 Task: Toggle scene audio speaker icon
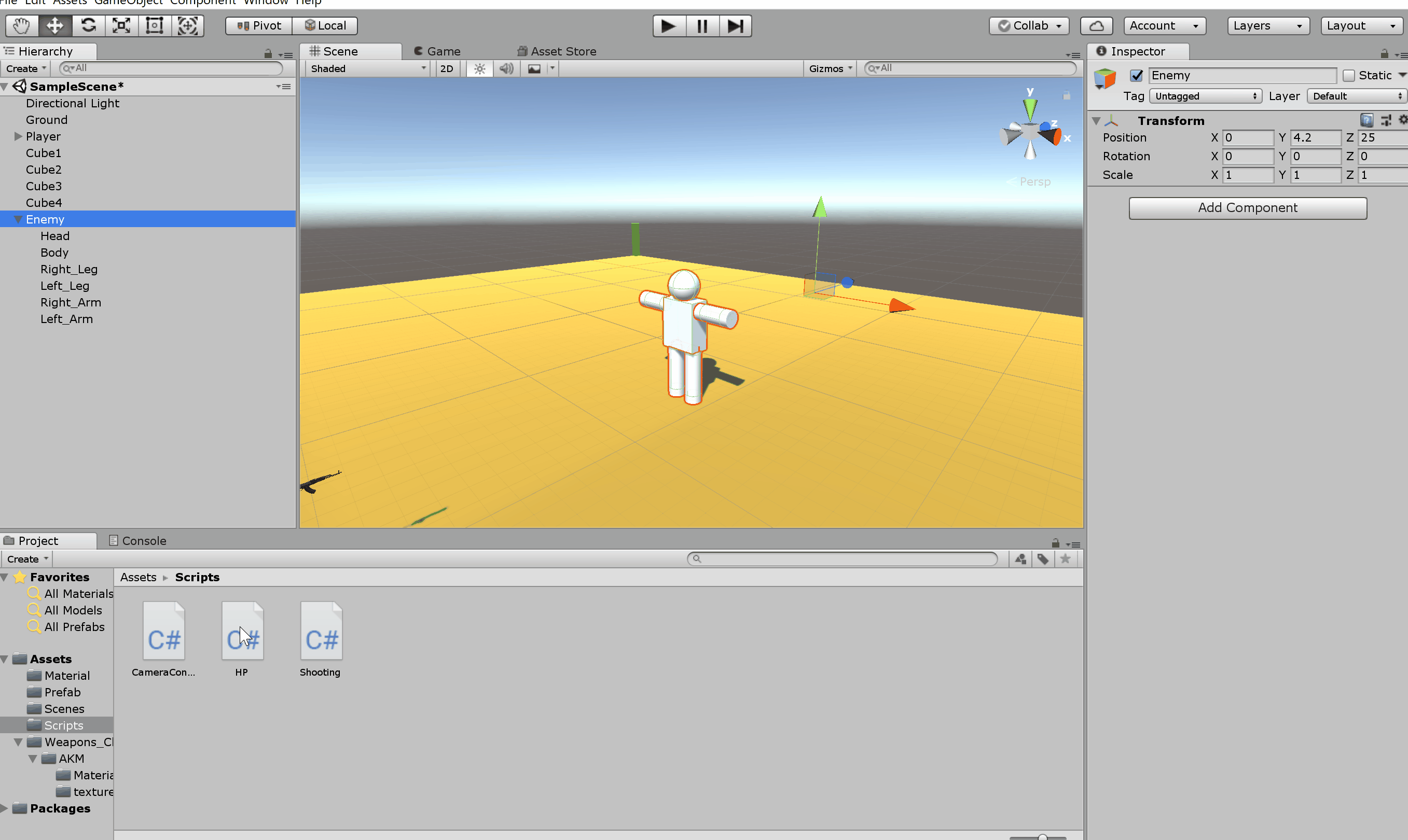pyautogui.click(x=506, y=68)
